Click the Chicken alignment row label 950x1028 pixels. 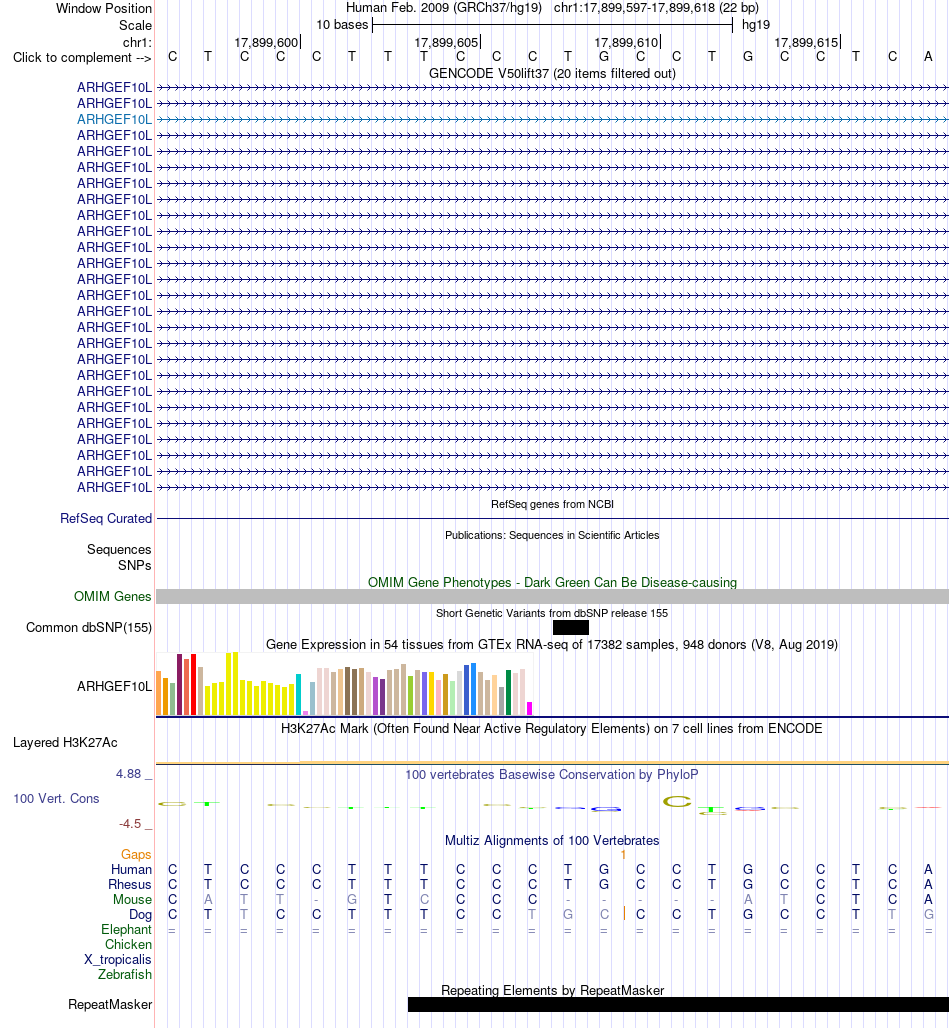click(x=128, y=945)
